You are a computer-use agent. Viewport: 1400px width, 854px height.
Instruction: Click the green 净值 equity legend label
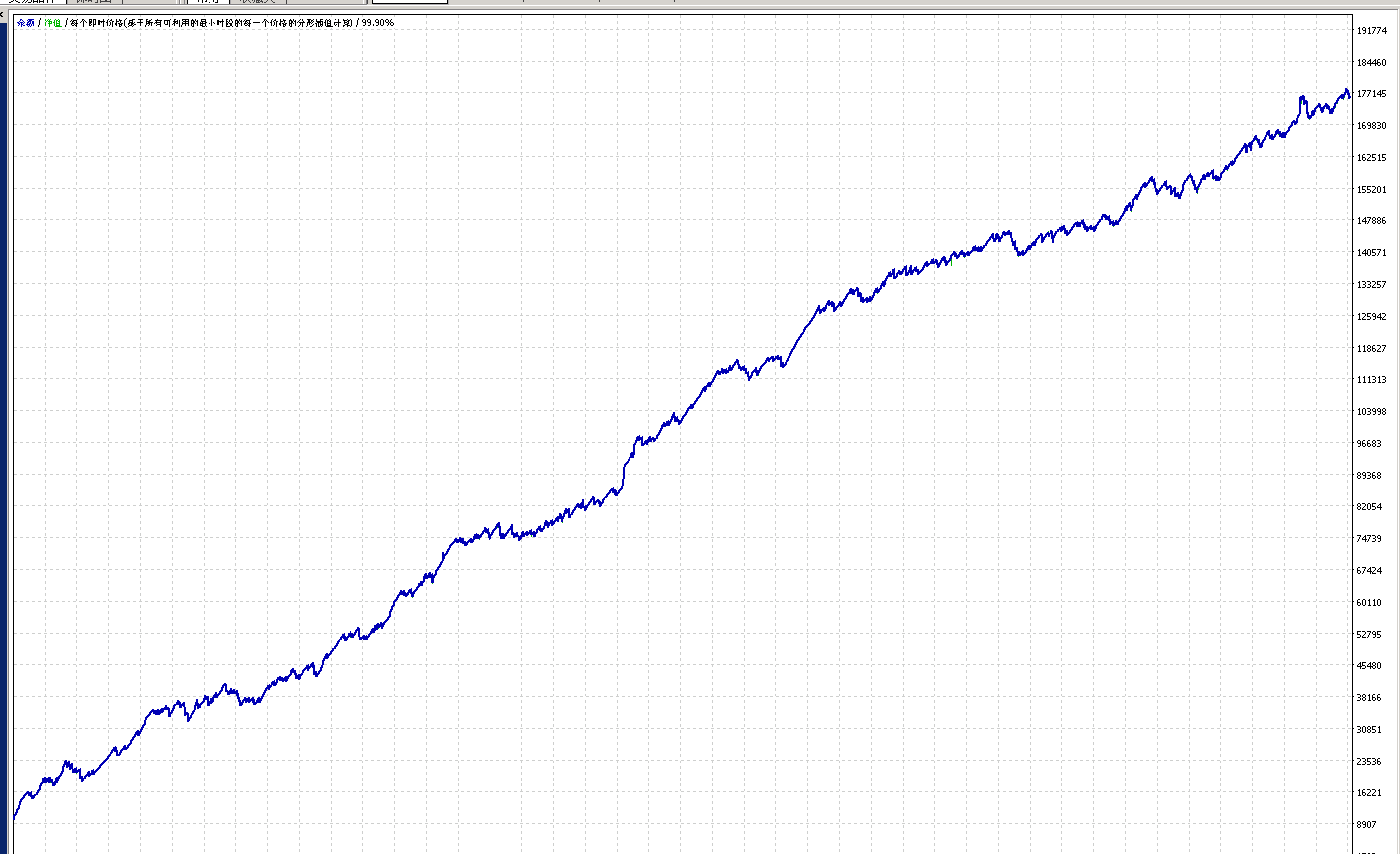(x=52, y=22)
